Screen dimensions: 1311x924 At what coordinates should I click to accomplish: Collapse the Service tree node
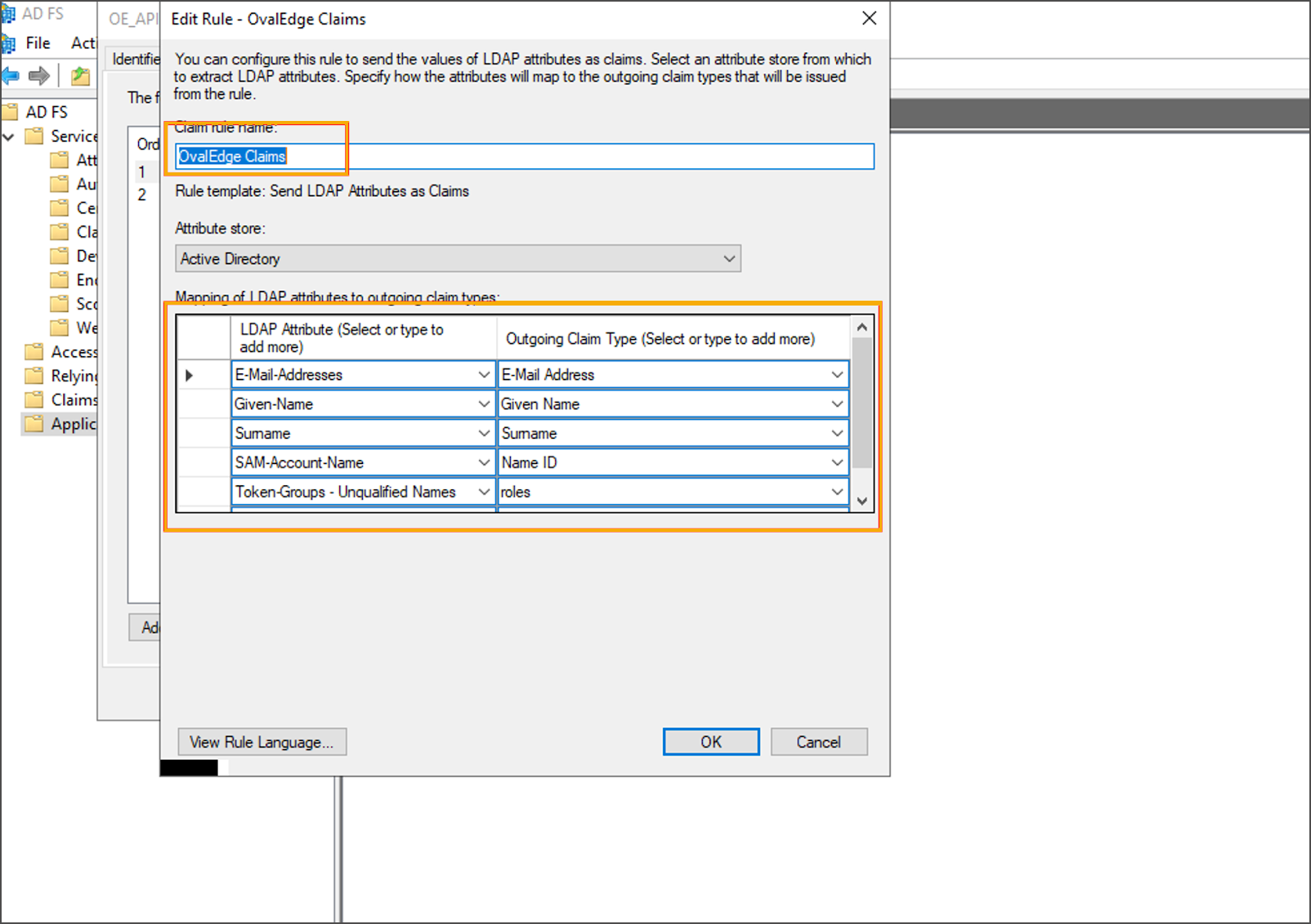point(9,136)
